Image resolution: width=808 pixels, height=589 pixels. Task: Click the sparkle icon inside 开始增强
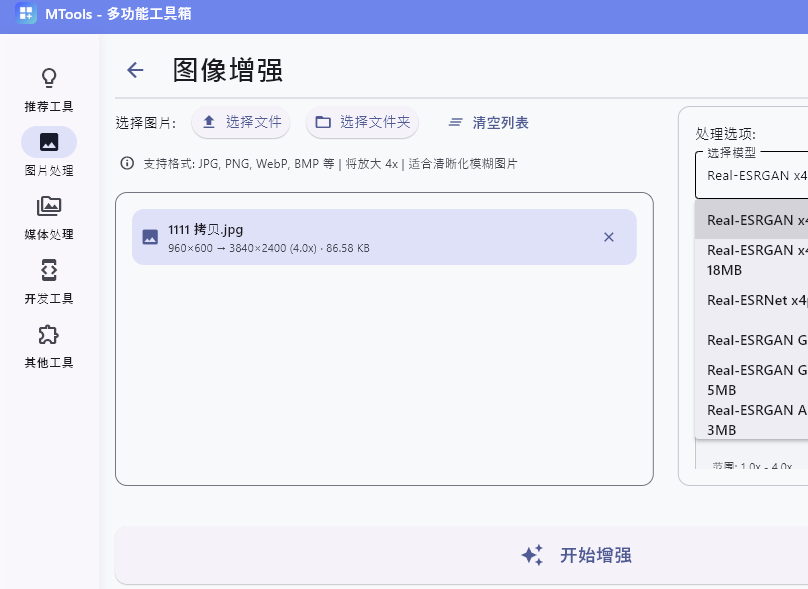tap(531, 554)
